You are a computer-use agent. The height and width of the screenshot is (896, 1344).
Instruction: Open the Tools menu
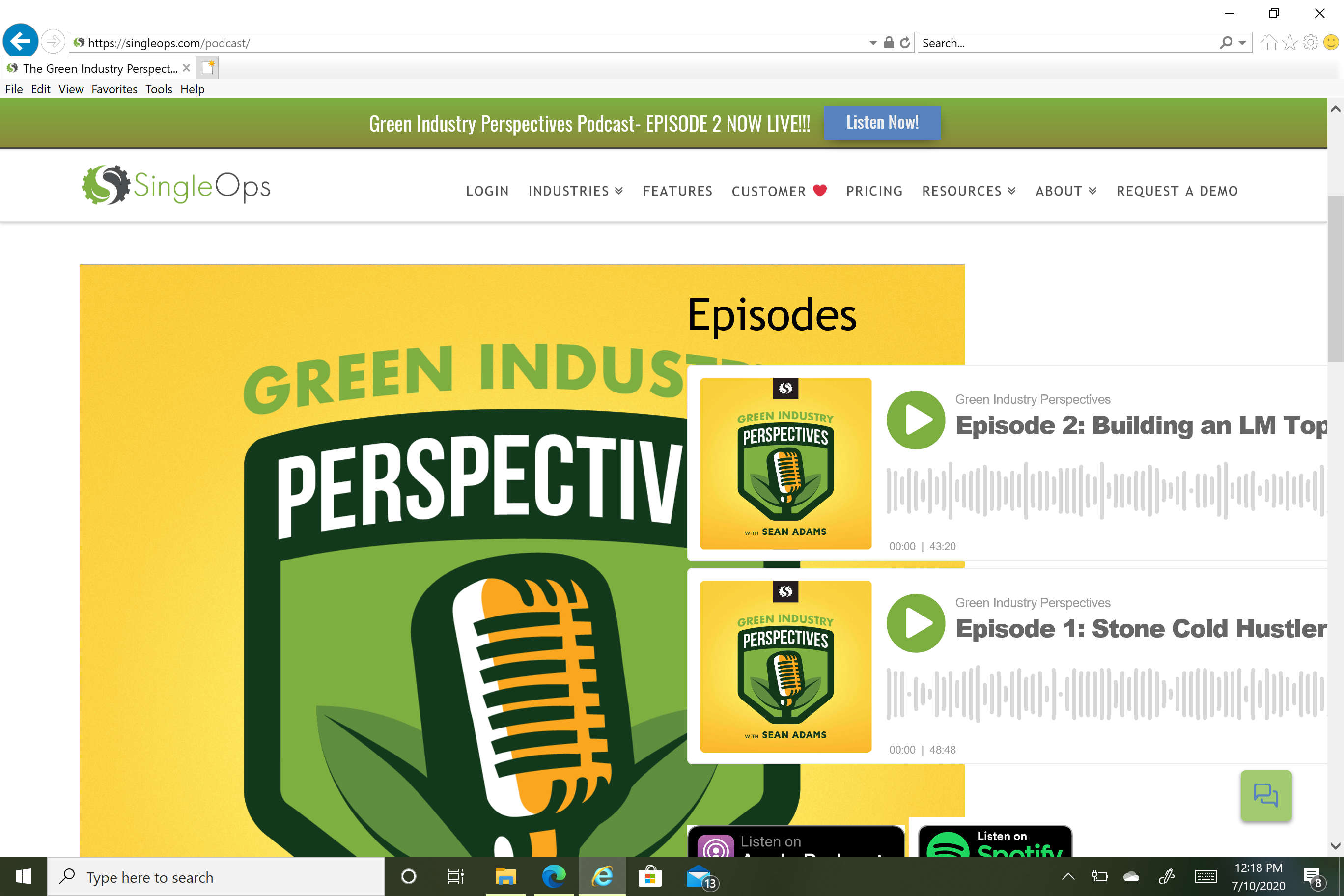click(158, 89)
